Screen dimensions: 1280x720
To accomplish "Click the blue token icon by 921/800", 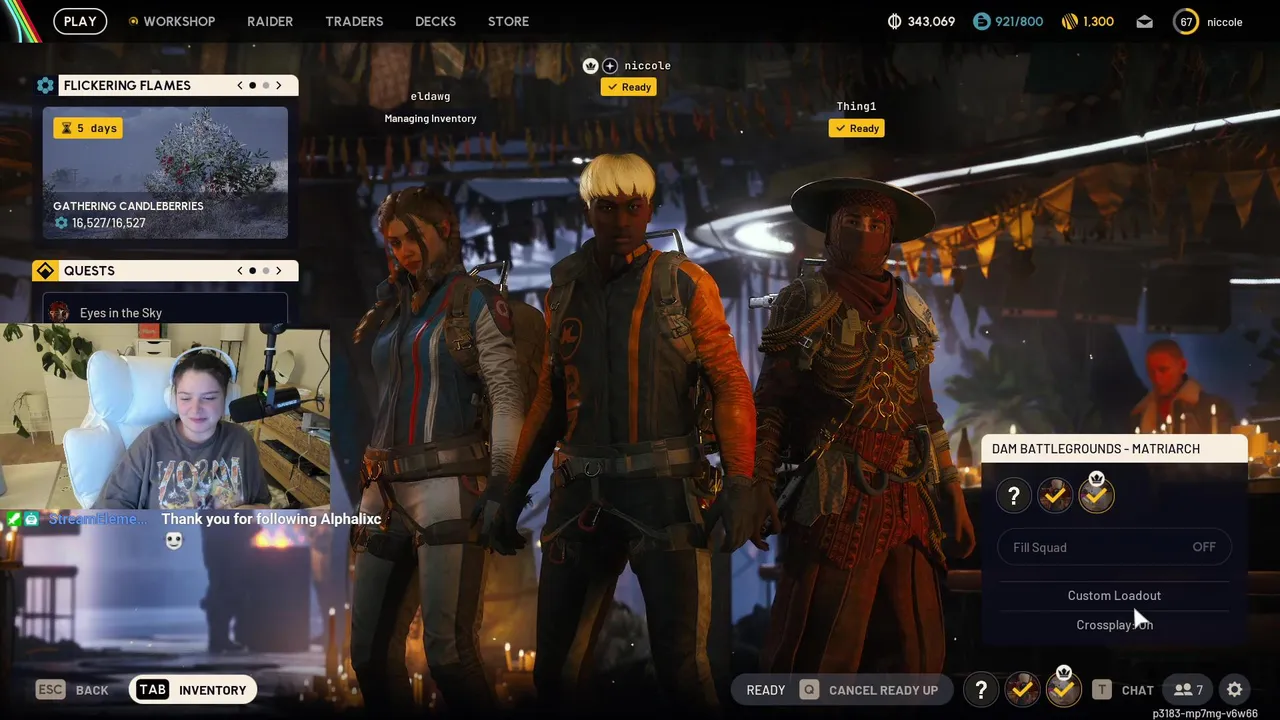I will [x=980, y=21].
